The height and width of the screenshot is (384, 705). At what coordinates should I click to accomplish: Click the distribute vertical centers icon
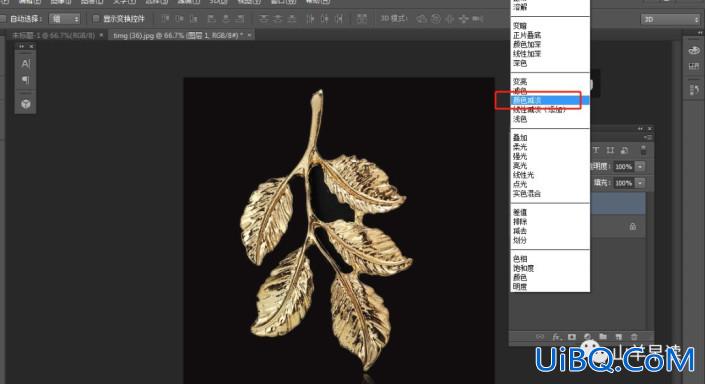278,19
